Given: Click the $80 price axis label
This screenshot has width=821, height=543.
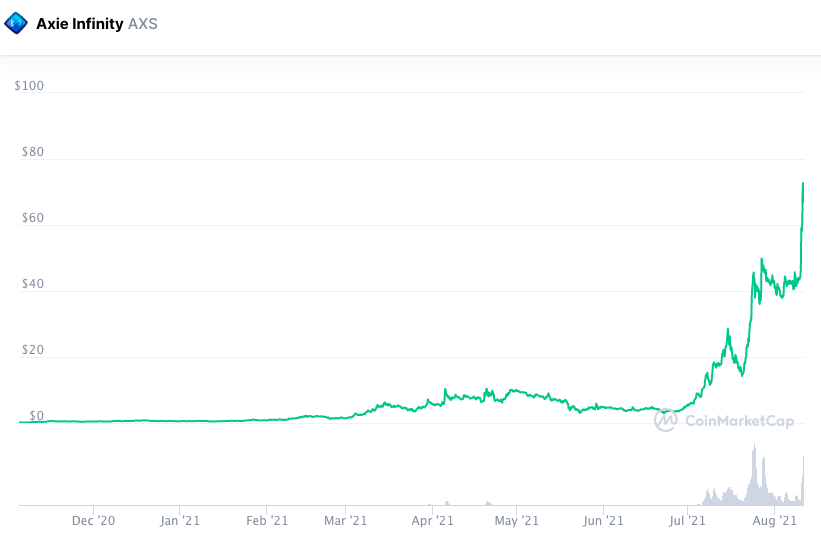Looking at the screenshot, I should point(32,153).
